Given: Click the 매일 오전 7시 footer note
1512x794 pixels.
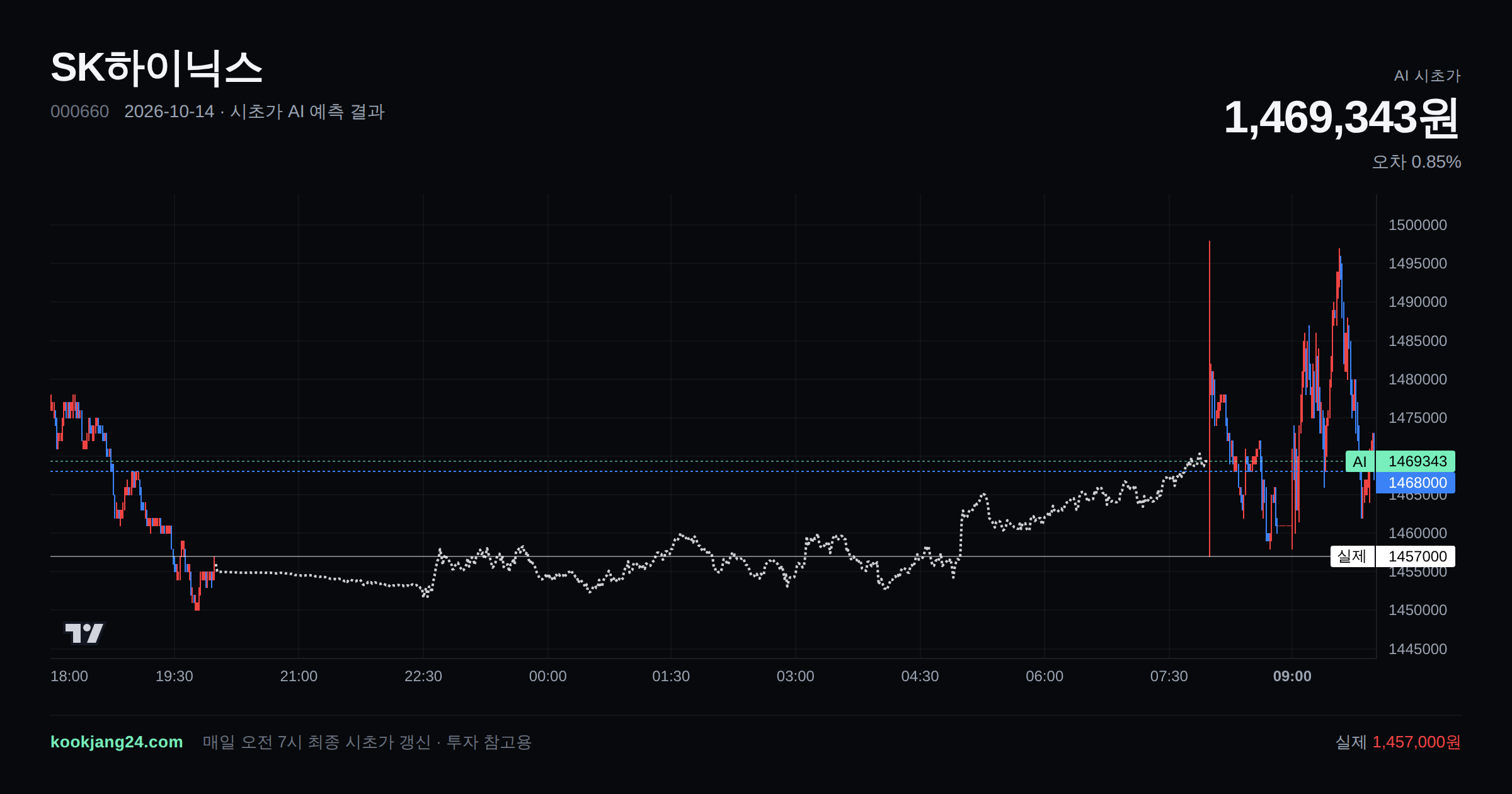Looking at the screenshot, I should pyautogui.click(x=367, y=742).
